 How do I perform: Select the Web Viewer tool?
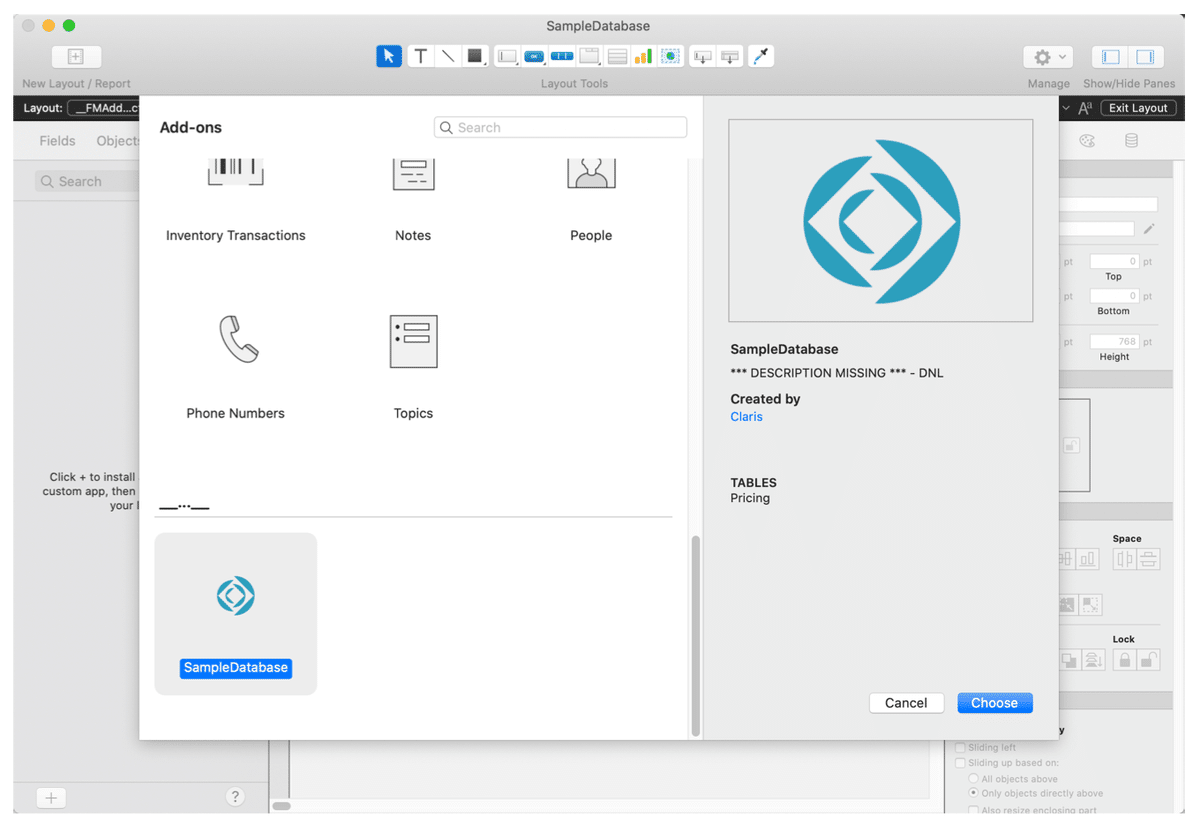(671, 56)
